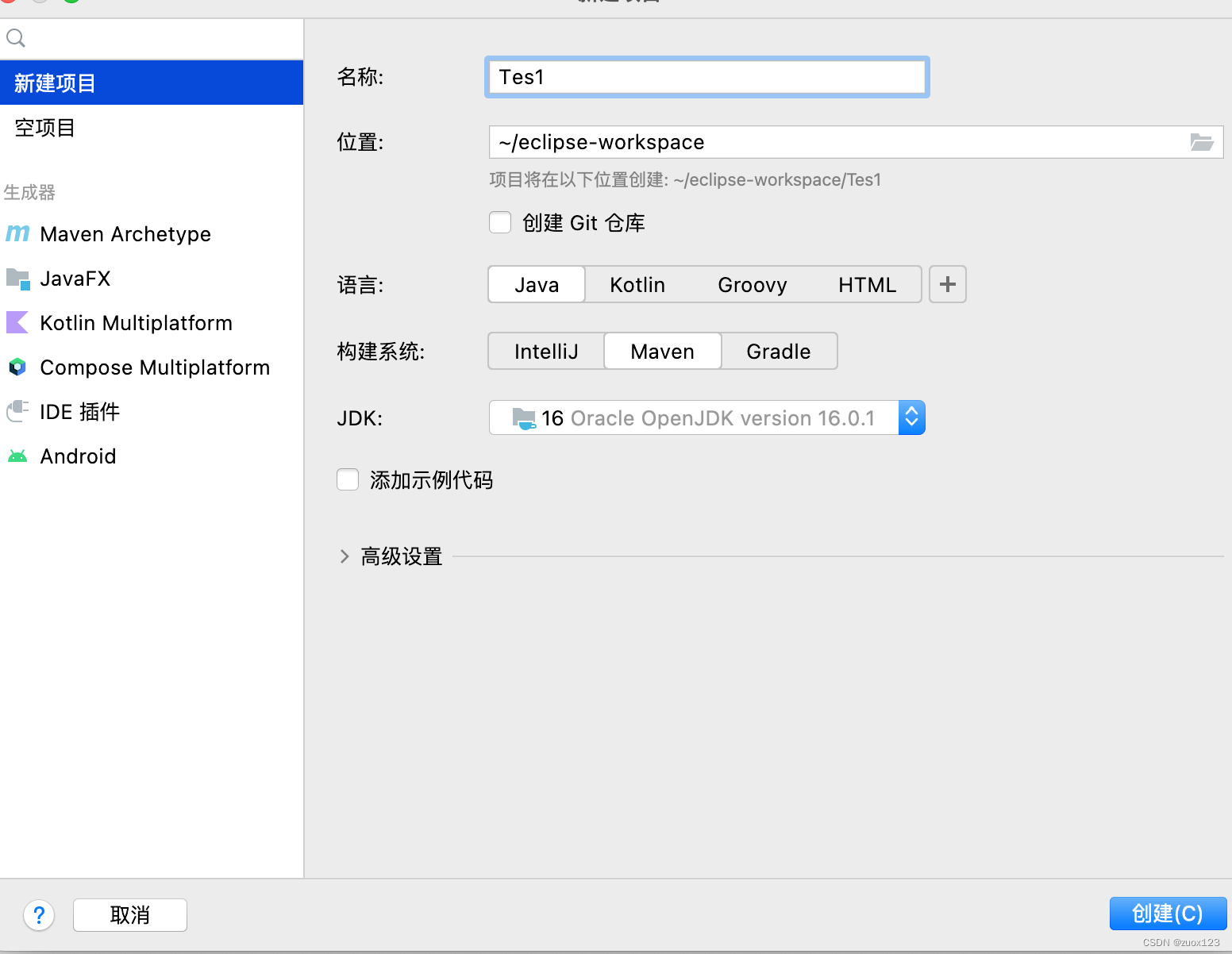Select Kotlin Multiplatform generator

click(x=152, y=322)
